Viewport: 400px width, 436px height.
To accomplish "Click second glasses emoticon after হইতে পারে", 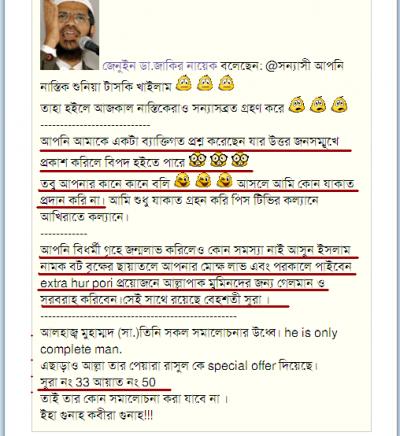I will pyautogui.click(x=219, y=160).
